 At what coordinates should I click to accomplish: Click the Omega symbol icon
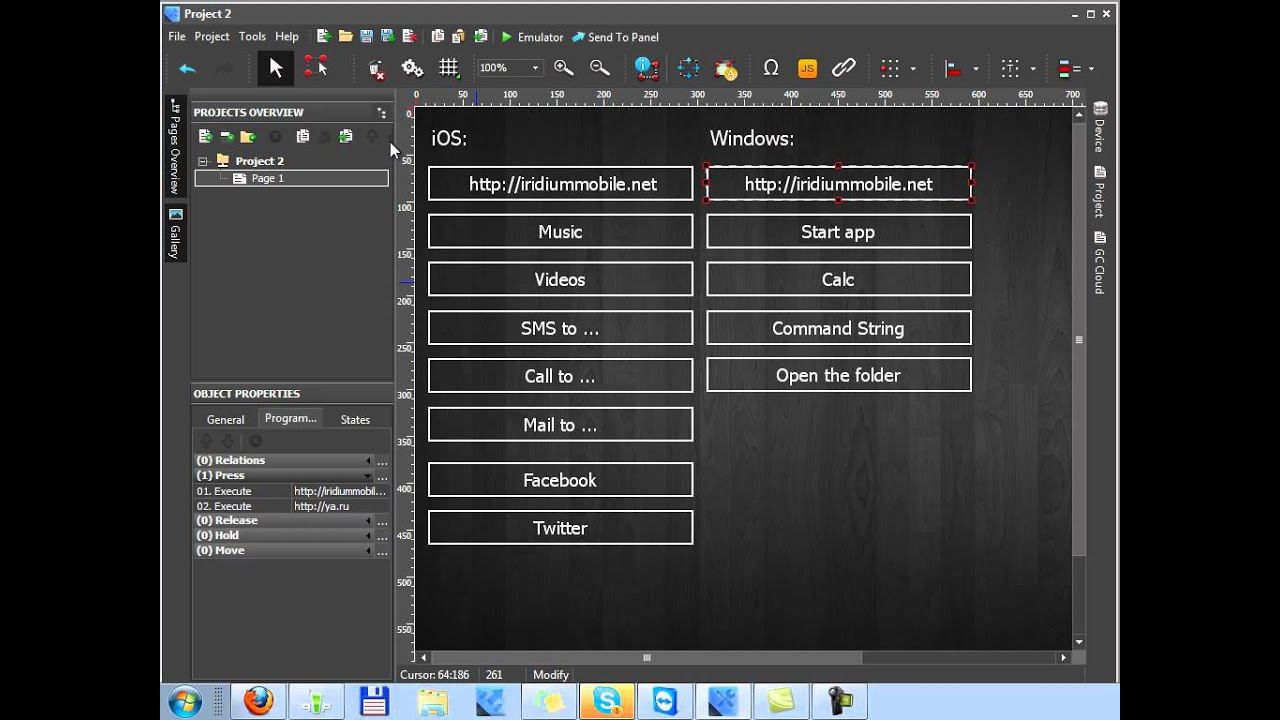click(x=770, y=68)
